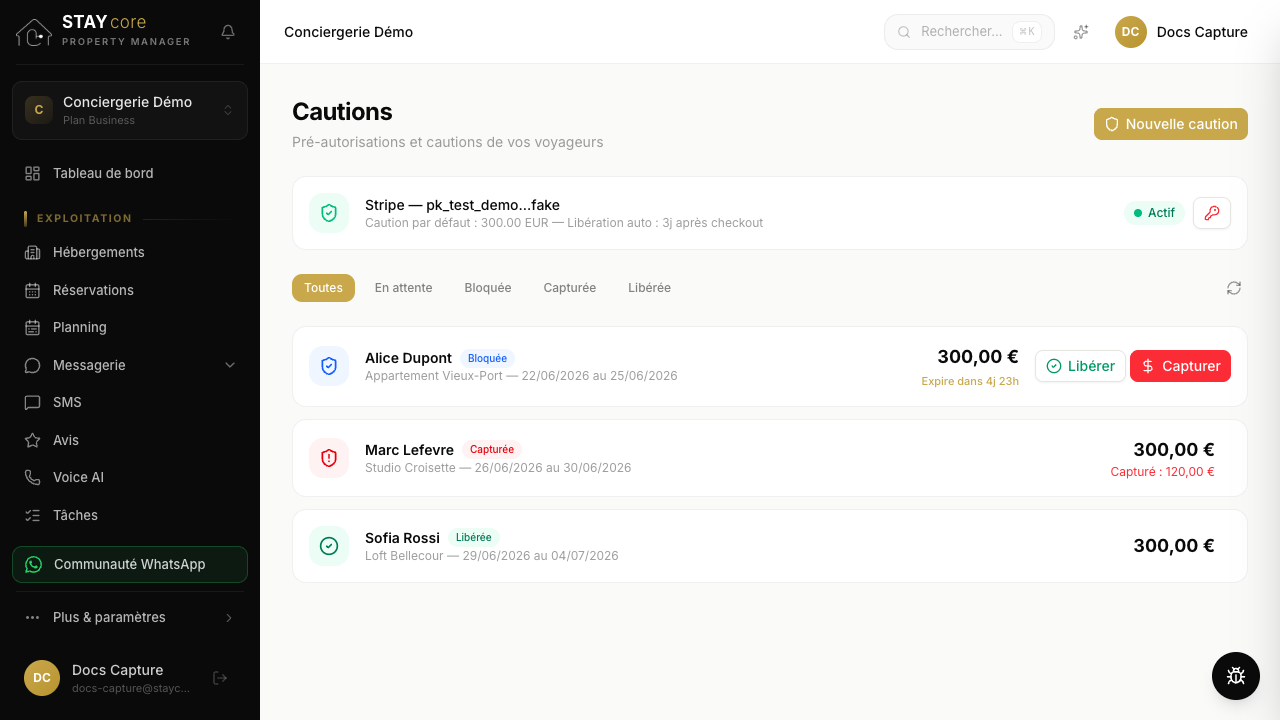Expand Plus & paramètres section
Viewport: 1280px width, 720px height.
[x=130, y=617]
